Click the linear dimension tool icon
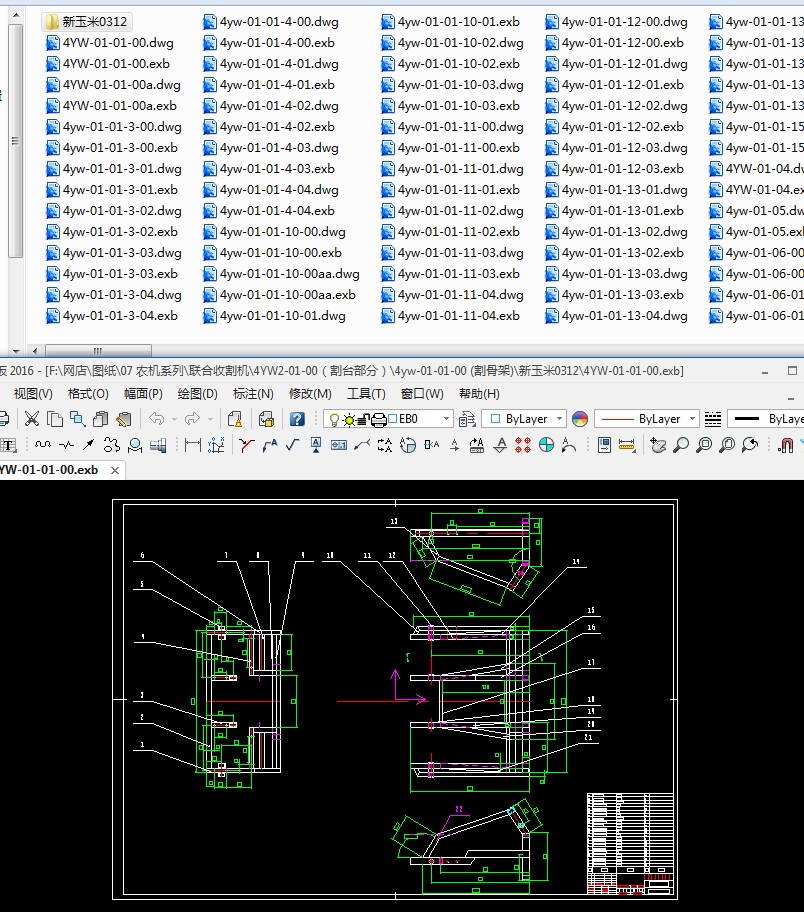 click(192, 445)
